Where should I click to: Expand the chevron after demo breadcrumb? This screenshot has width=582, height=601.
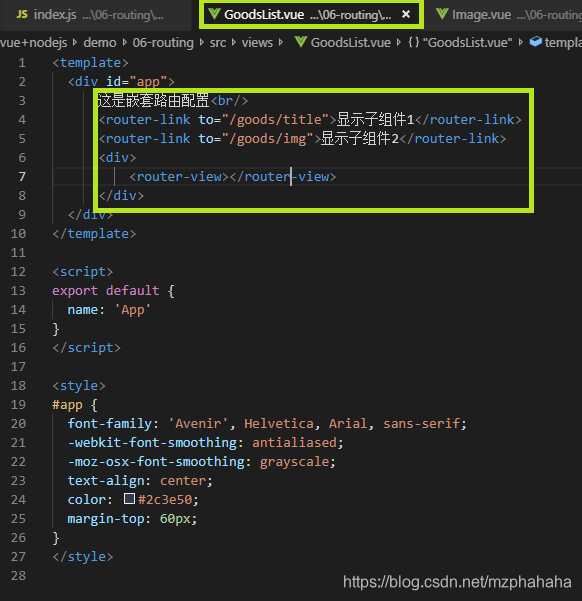[125, 43]
